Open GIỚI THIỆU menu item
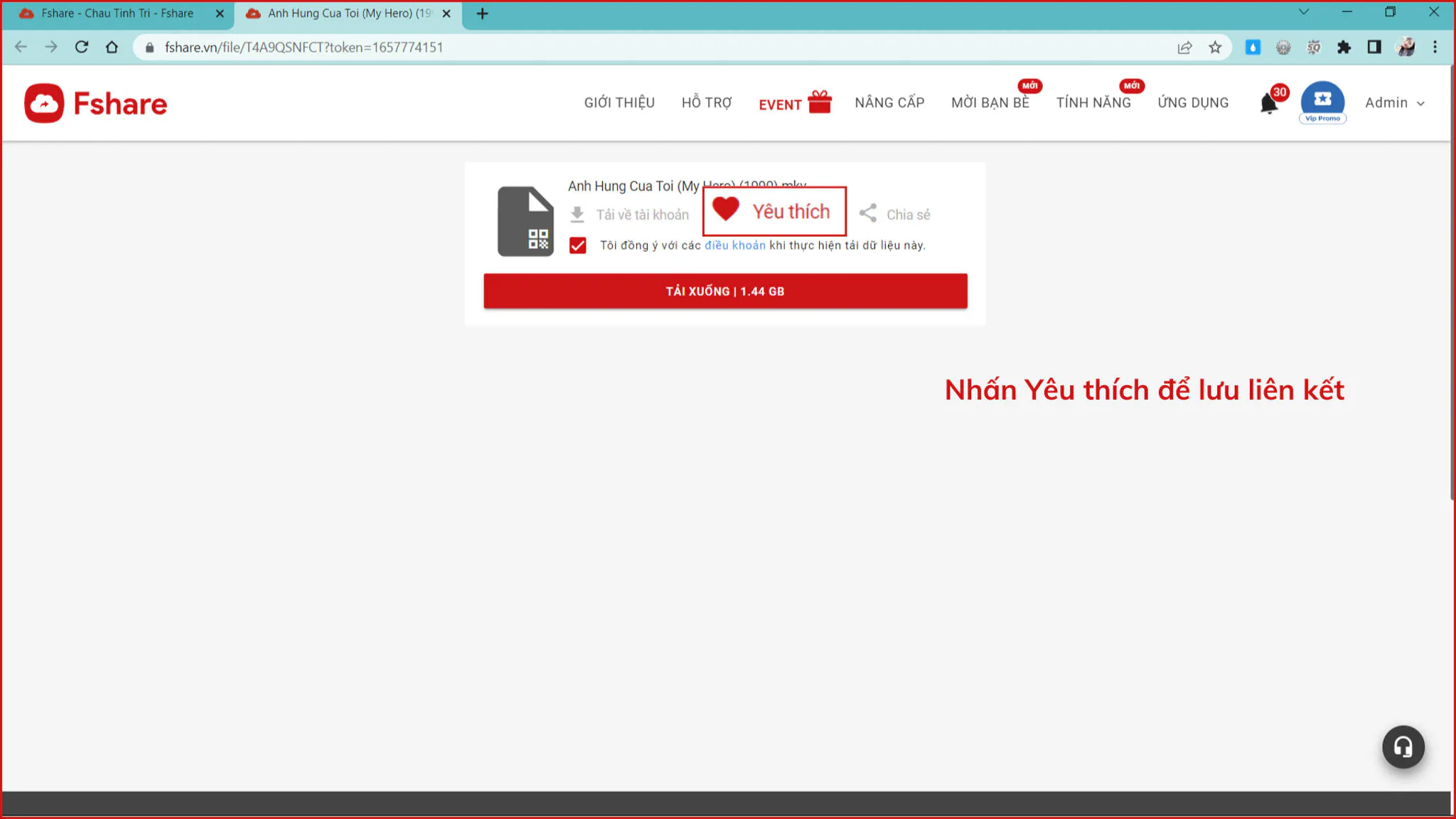The image size is (1456, 819). (x=619, y=103)
